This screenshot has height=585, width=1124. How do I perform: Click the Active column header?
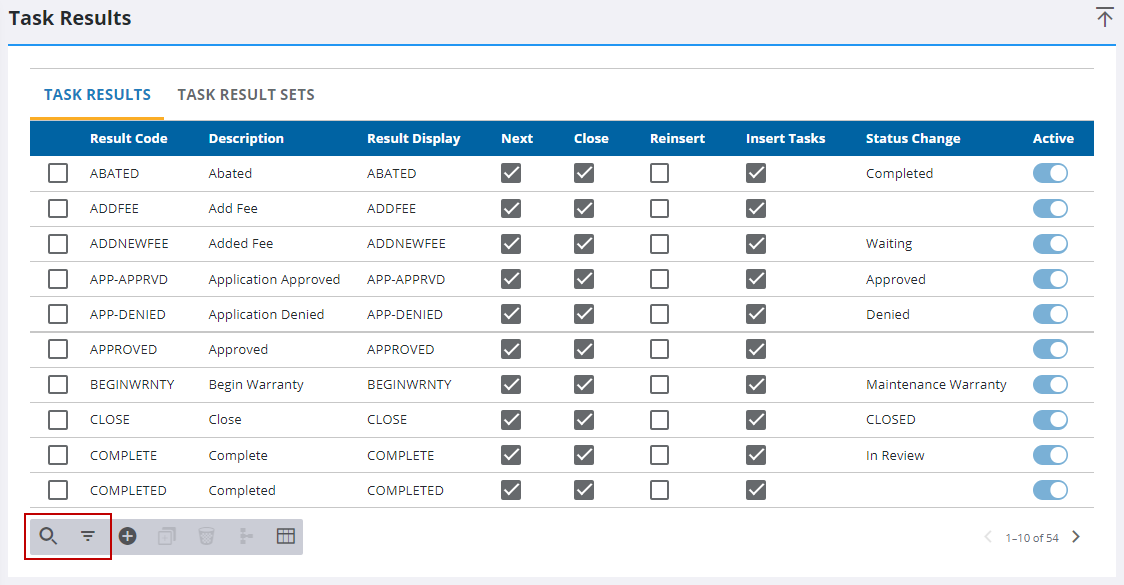[x=1053, y=138]
